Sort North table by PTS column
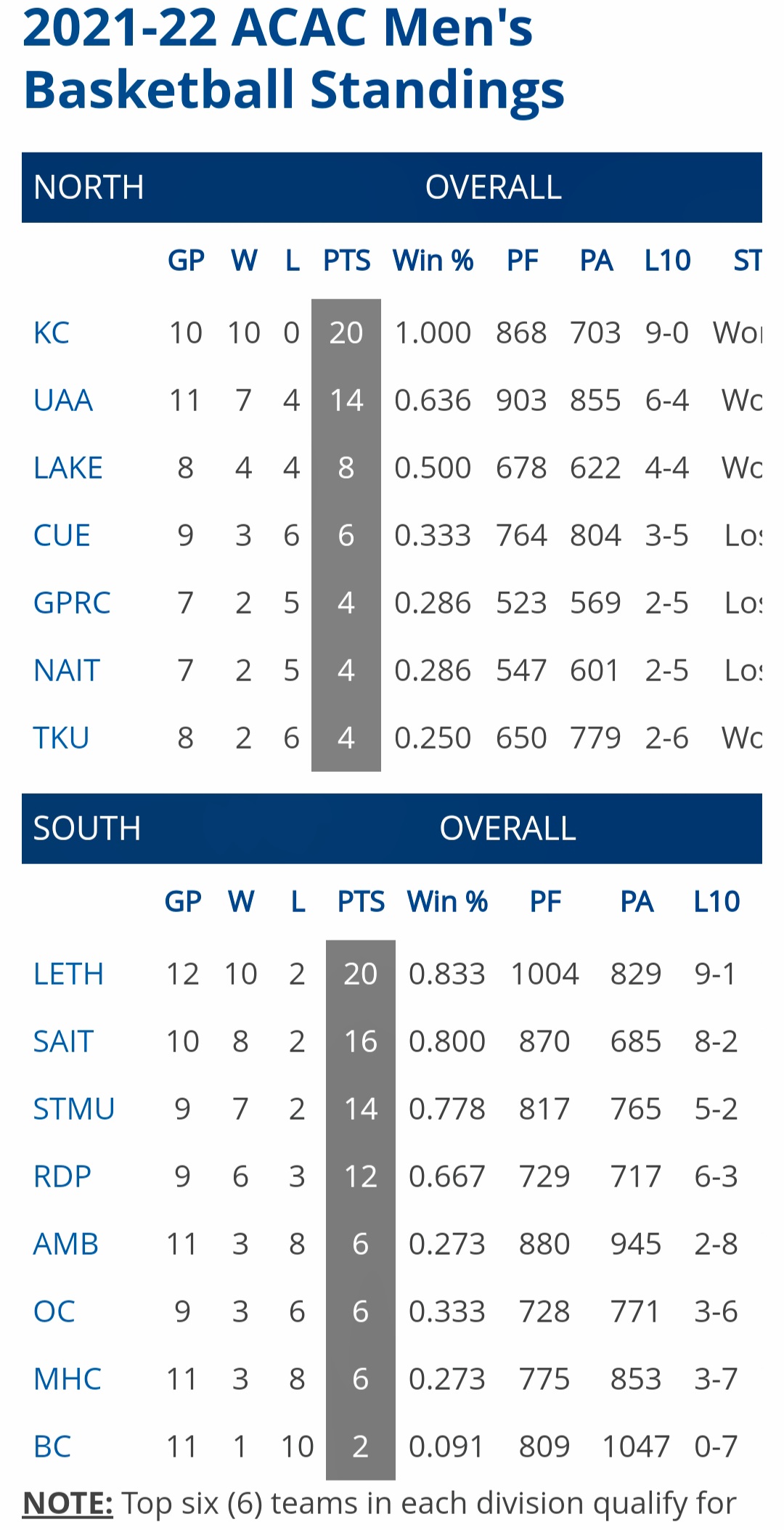784x1530 pixels. click(x=347, y=261)
